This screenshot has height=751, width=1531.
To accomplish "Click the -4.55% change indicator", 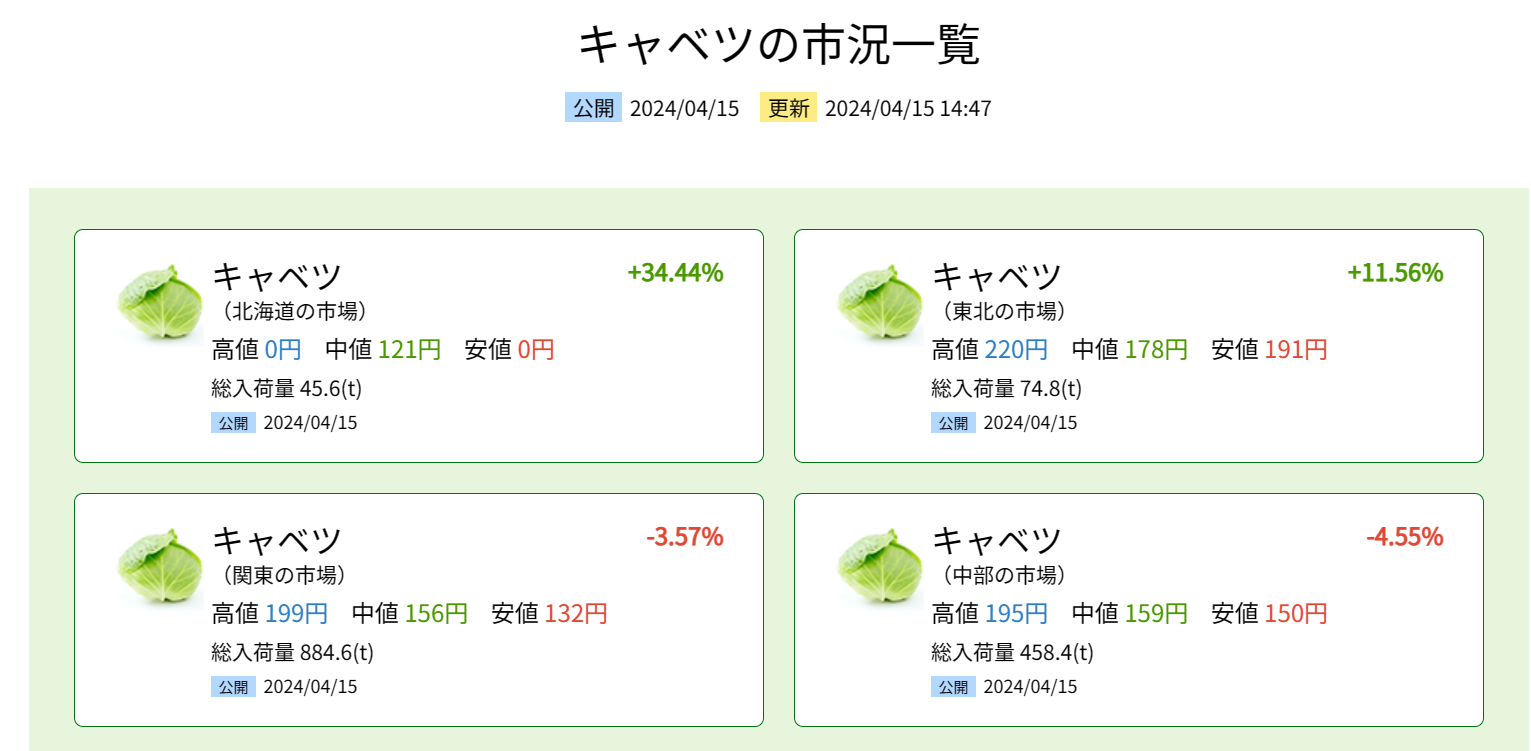I will pos(1404,537).
